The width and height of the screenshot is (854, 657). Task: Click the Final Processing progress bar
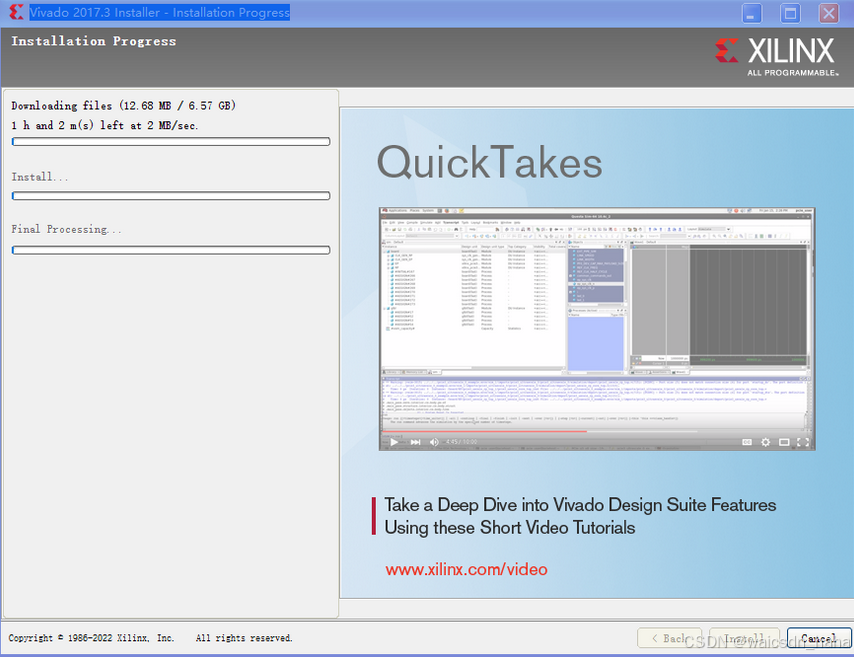[171, 250]
